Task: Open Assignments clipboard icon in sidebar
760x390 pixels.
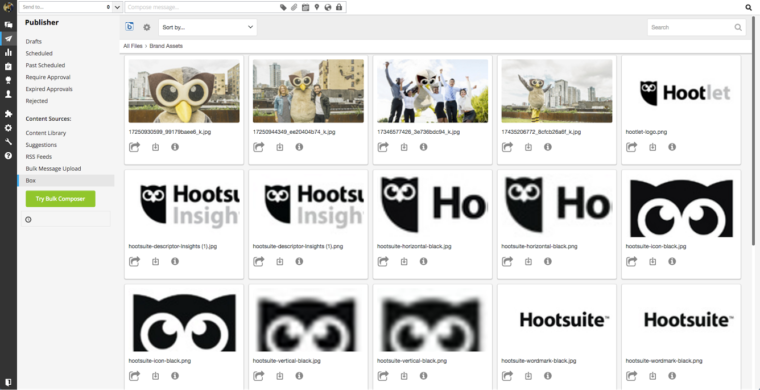Action: 8,66
